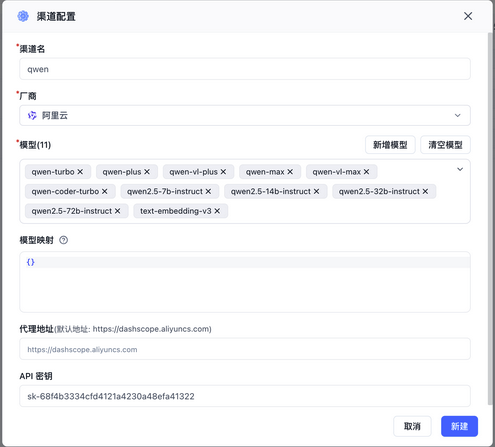Click 取消 to cancel
Viewport: 495px width, 447px height.
pyautogui.click(x=412, y=426)
